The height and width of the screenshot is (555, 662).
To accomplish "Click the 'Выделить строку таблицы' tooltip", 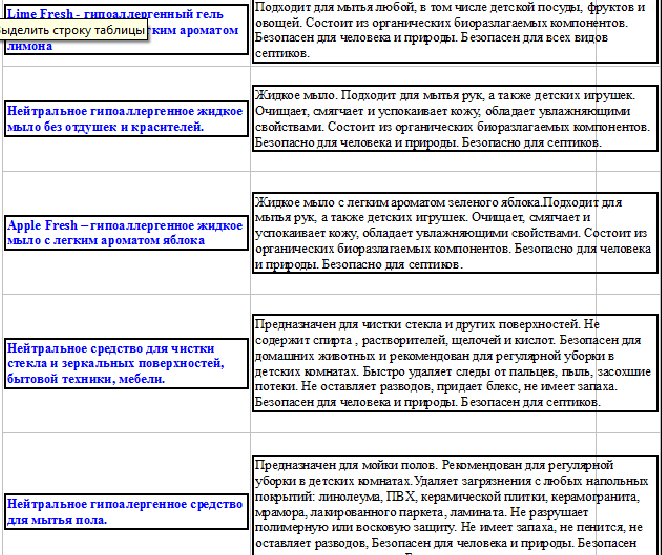I will (x=73, y=30).
